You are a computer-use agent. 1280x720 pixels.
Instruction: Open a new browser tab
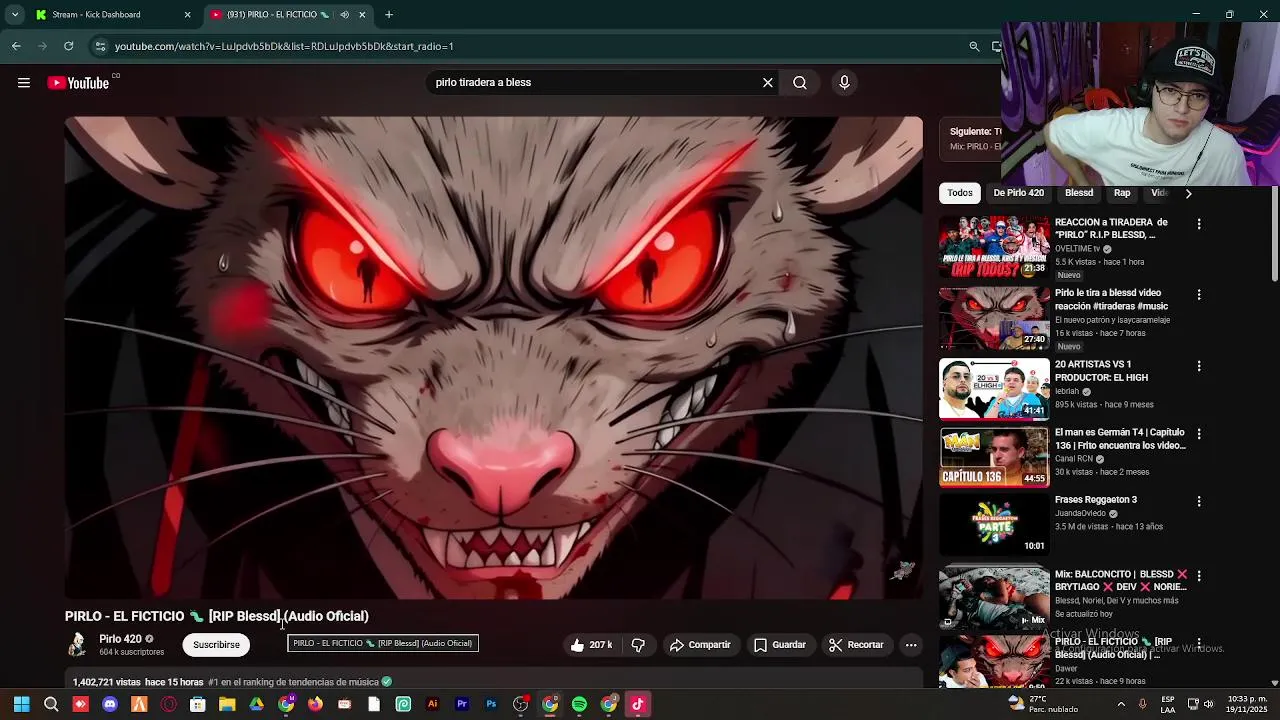pyautogui.click(x=389, y=15)
